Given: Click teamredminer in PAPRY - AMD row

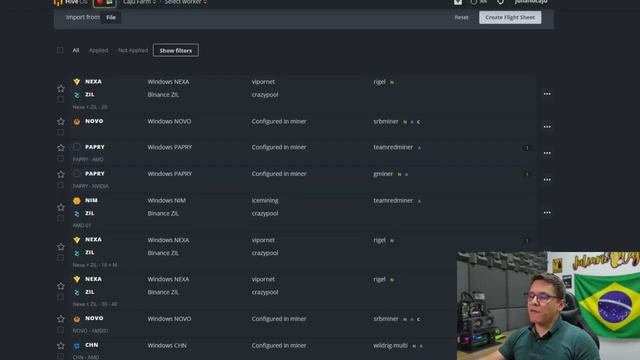Looking at the screenshot, I should [x=393, y=147].
